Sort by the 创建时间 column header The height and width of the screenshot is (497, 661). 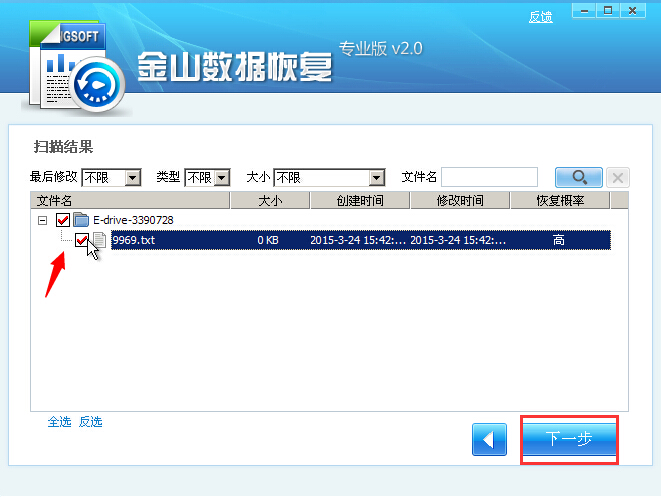[x=360, y=200]
